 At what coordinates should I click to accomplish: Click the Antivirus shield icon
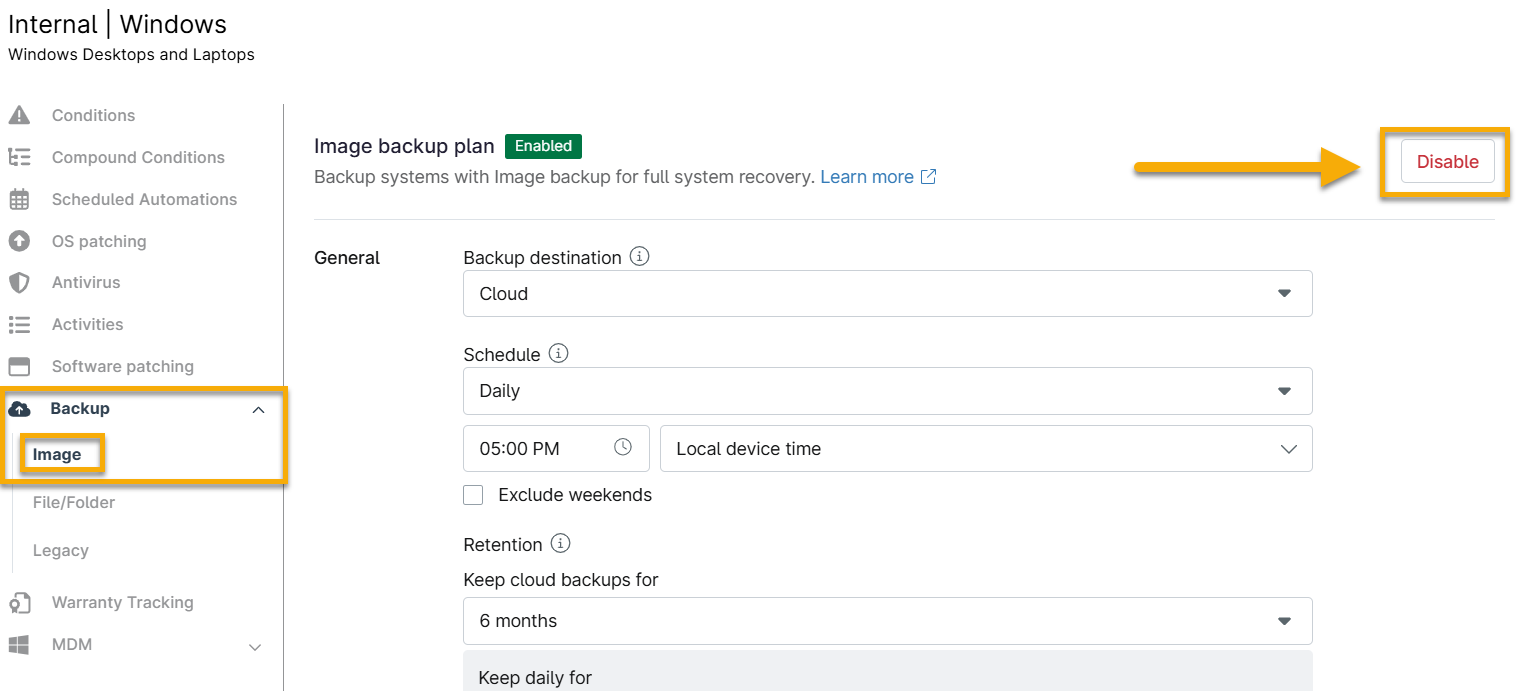[x=19, y=283]
